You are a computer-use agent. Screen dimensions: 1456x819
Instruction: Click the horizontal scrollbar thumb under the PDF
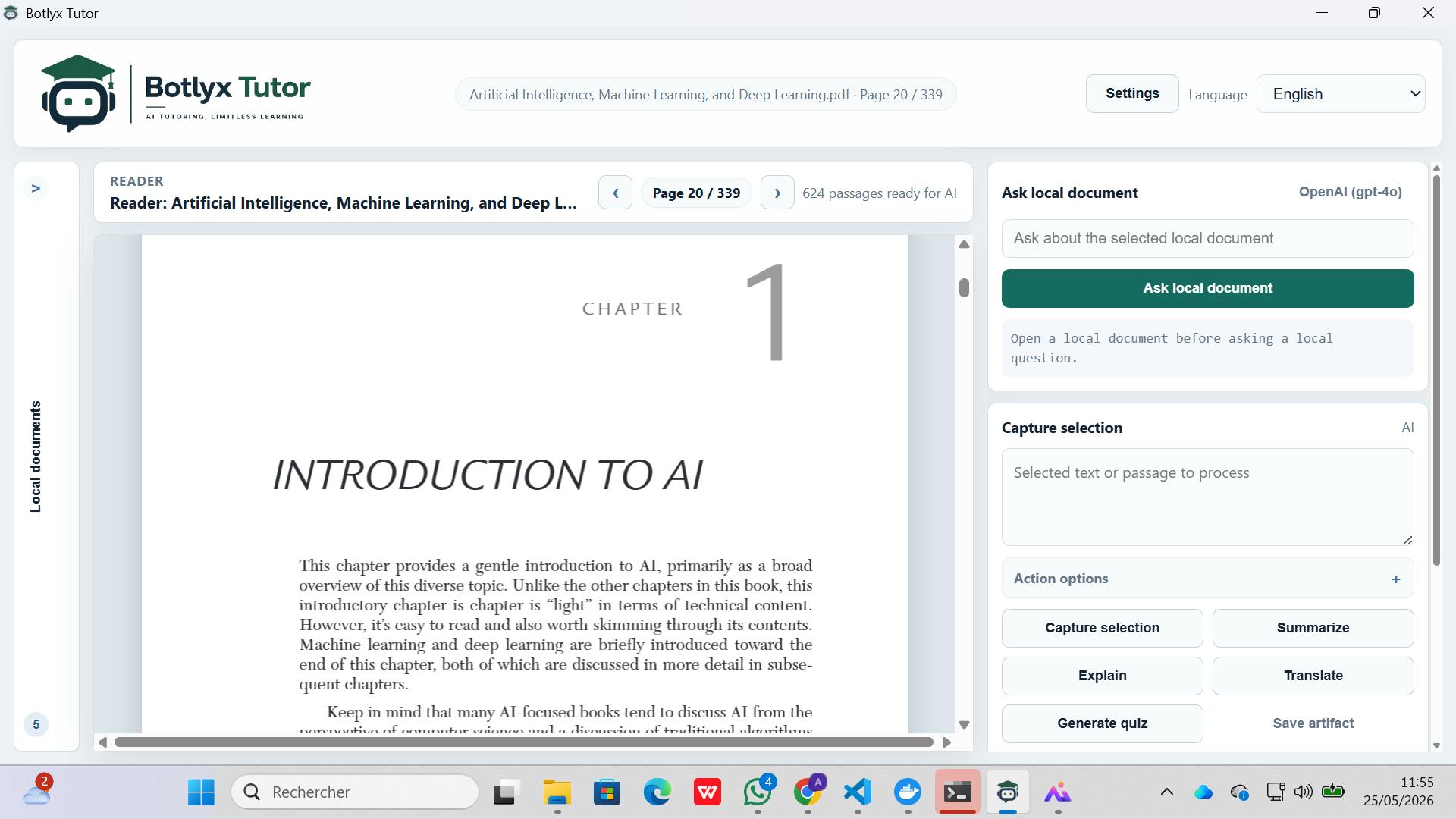[523, 742]
